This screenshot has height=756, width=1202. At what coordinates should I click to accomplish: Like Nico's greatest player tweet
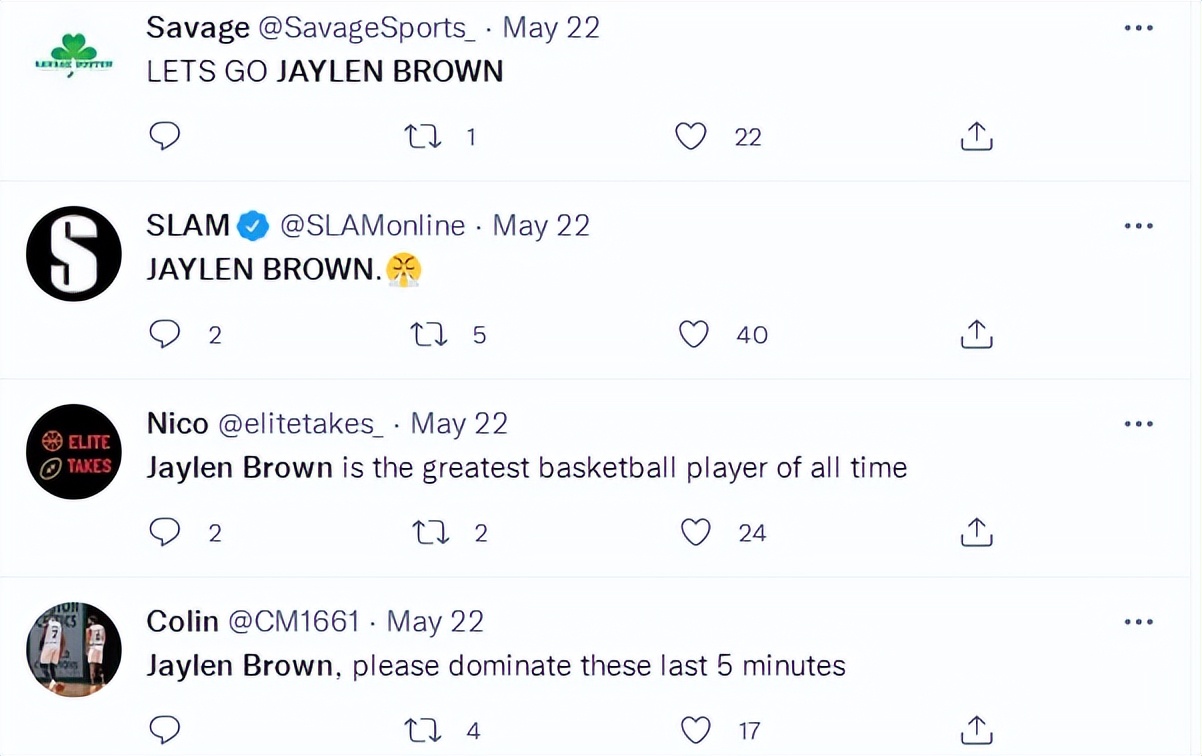point(695,533)
